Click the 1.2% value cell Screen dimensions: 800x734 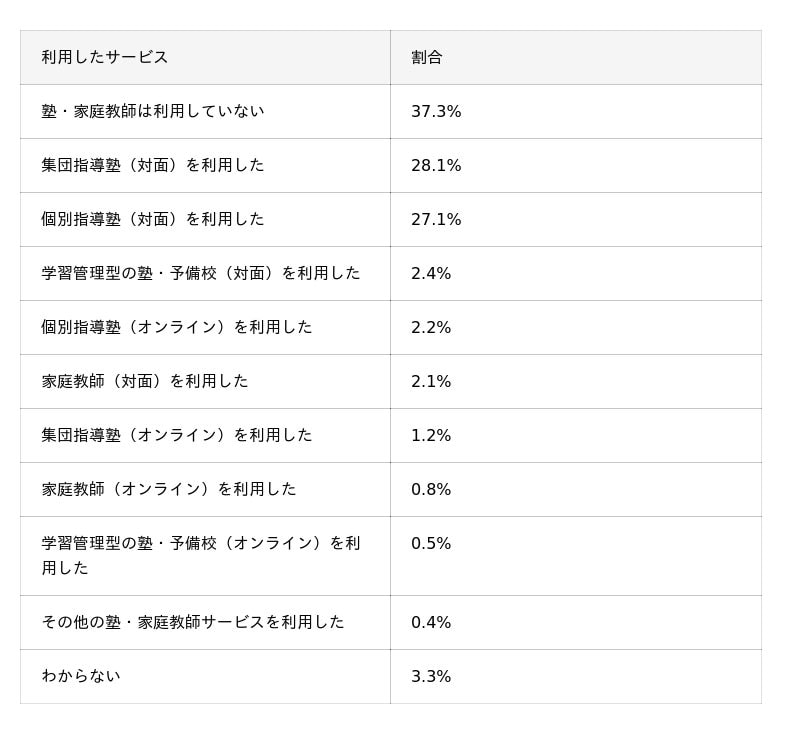431,435
